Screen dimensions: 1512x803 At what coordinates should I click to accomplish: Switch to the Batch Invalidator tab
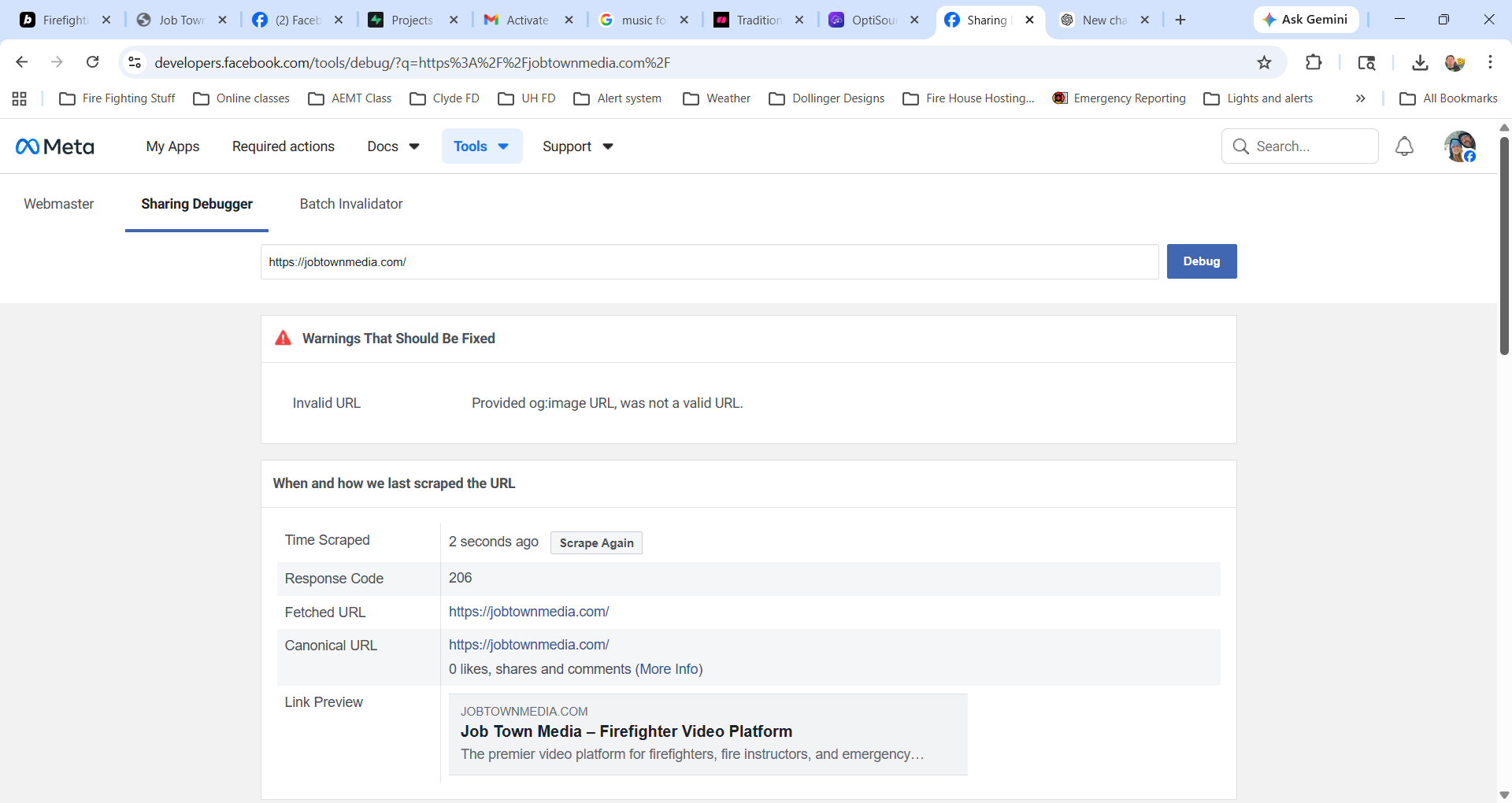click(351, 204)
